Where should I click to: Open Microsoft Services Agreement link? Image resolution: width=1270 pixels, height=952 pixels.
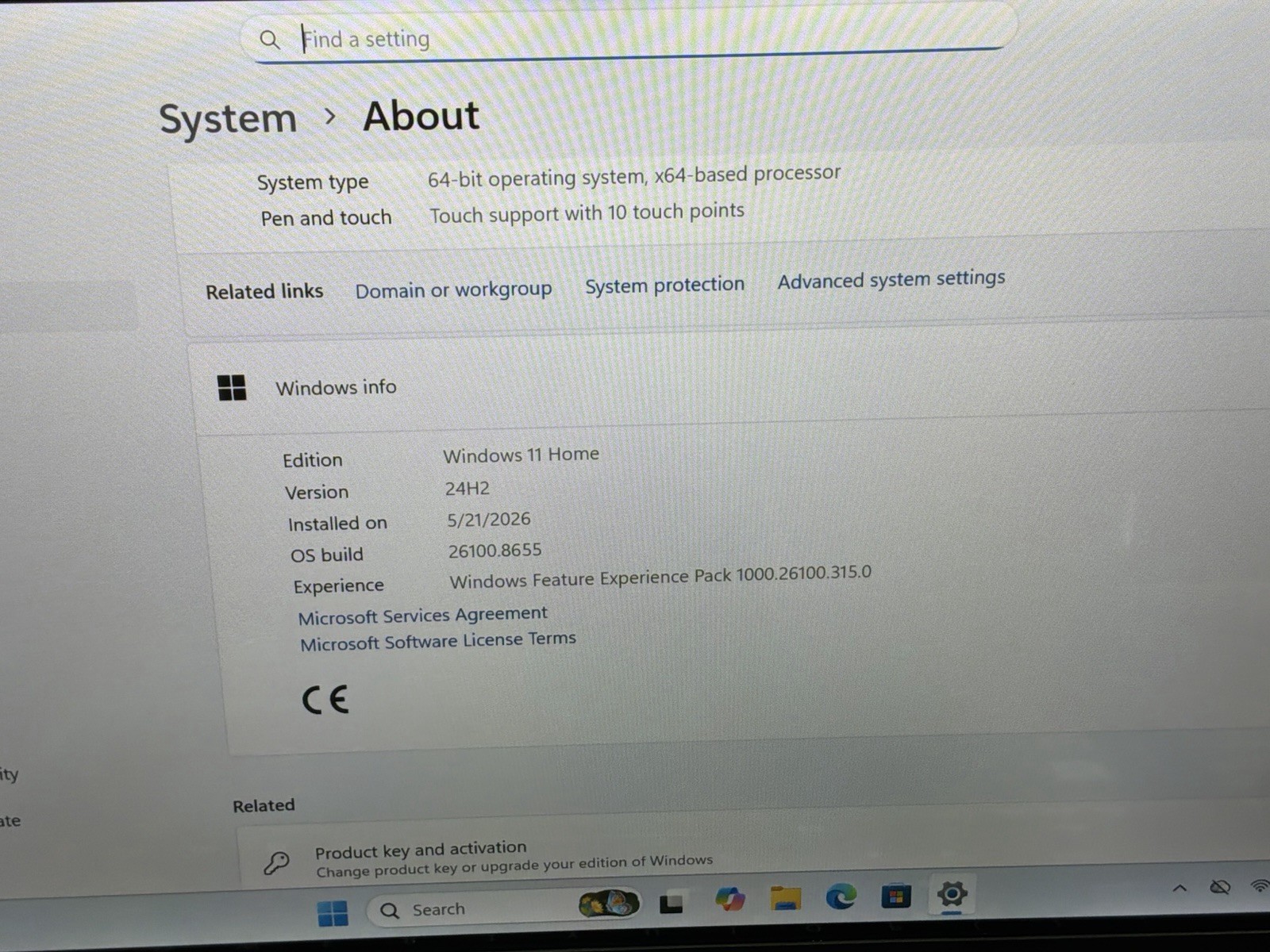pyautogui.click(x=422, y=616)
